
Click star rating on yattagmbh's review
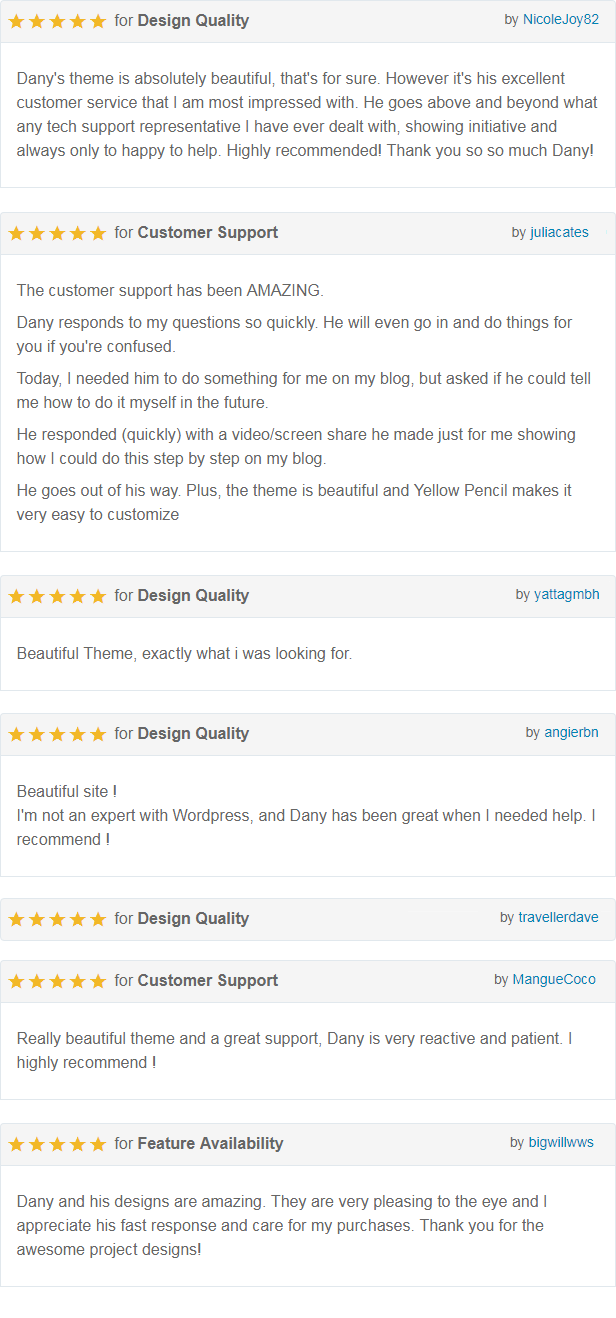[57, 596]
